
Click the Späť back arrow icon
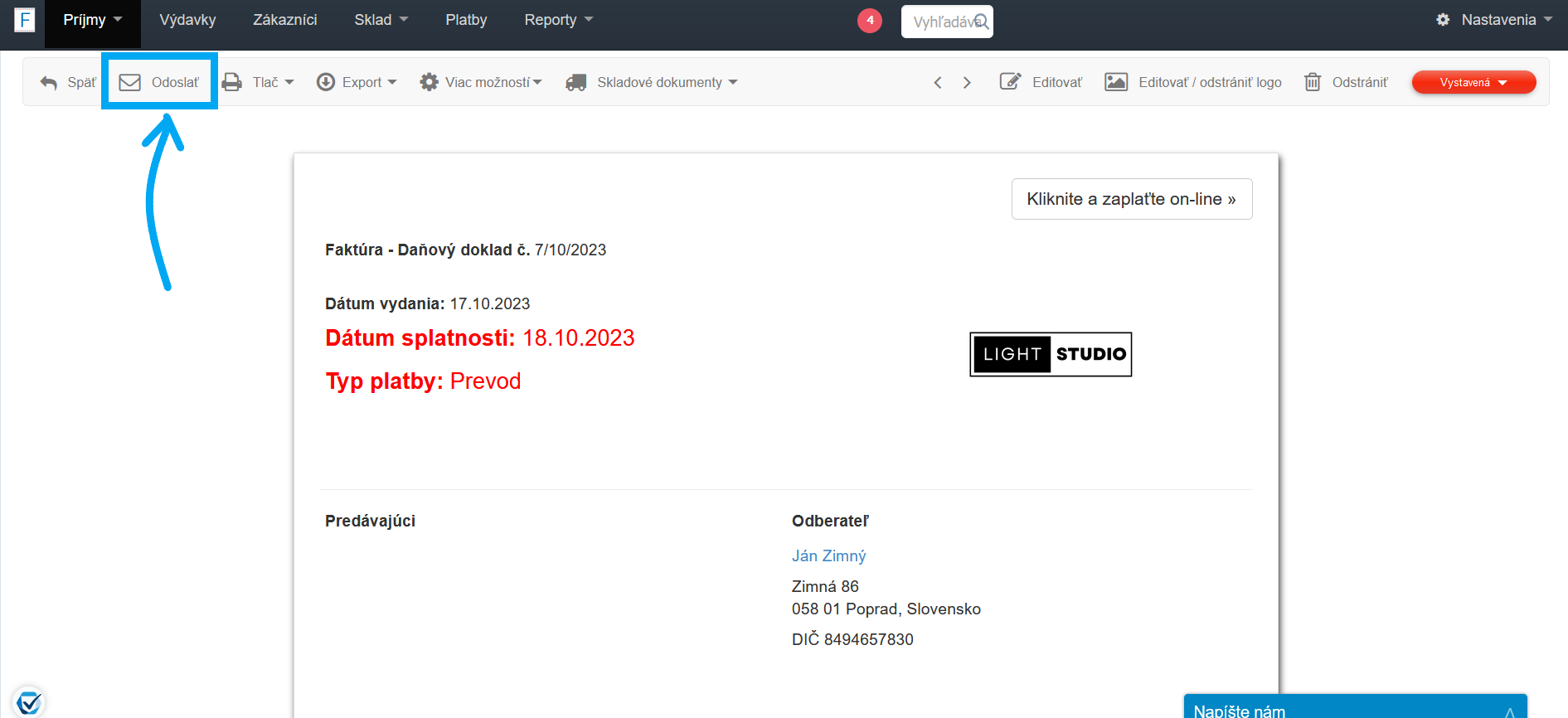click(49, 83)
